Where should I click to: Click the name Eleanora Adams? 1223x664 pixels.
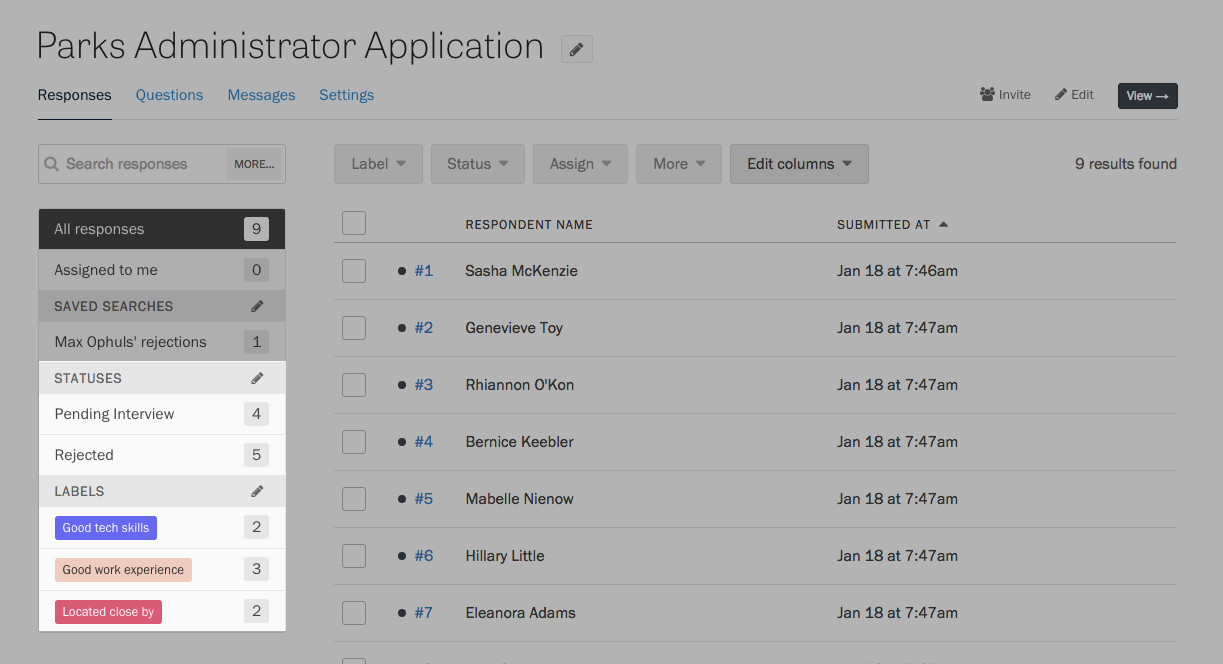pos(521,613)
